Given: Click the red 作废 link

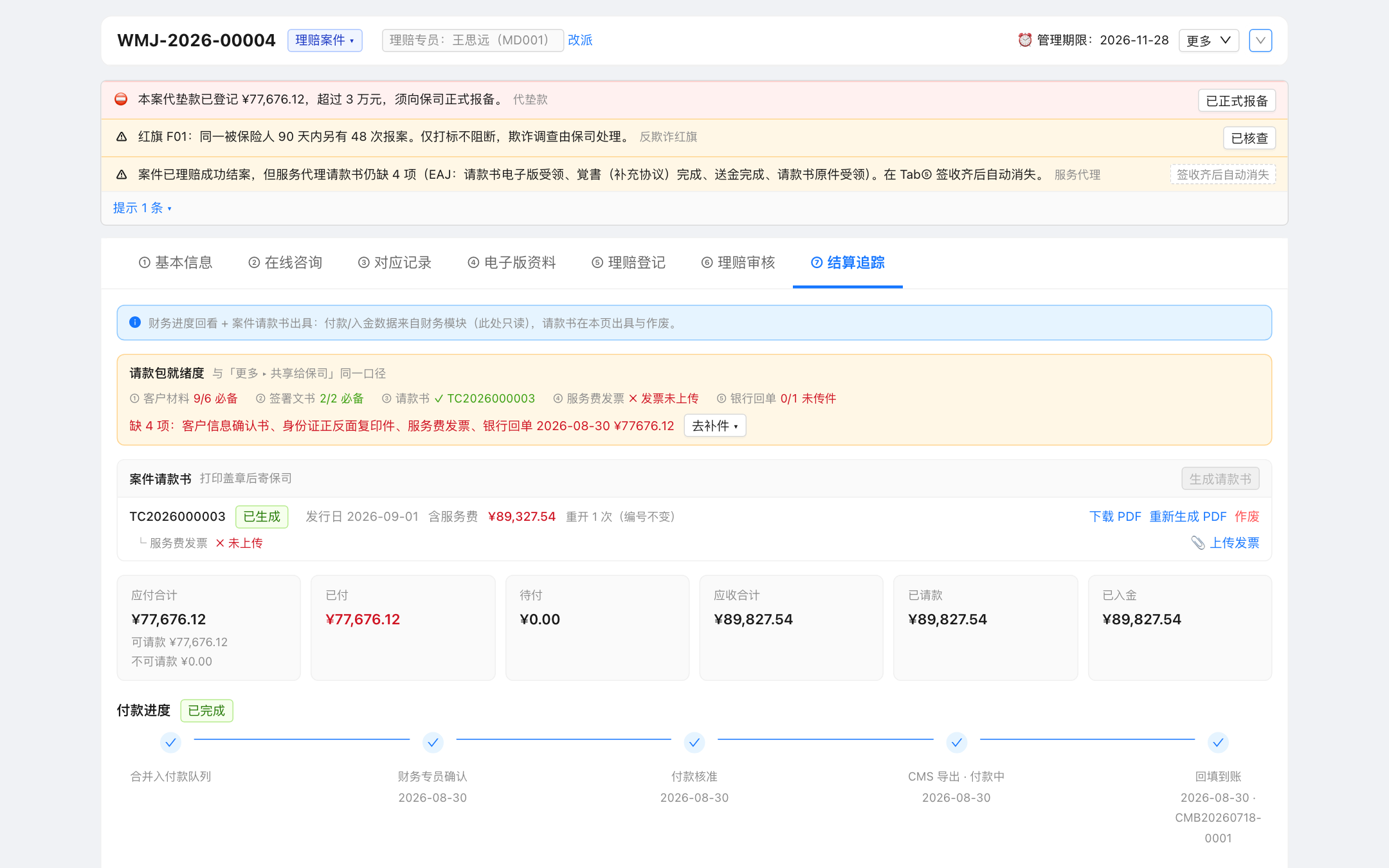Looking at the screenshot, I should coord(1247,516).
